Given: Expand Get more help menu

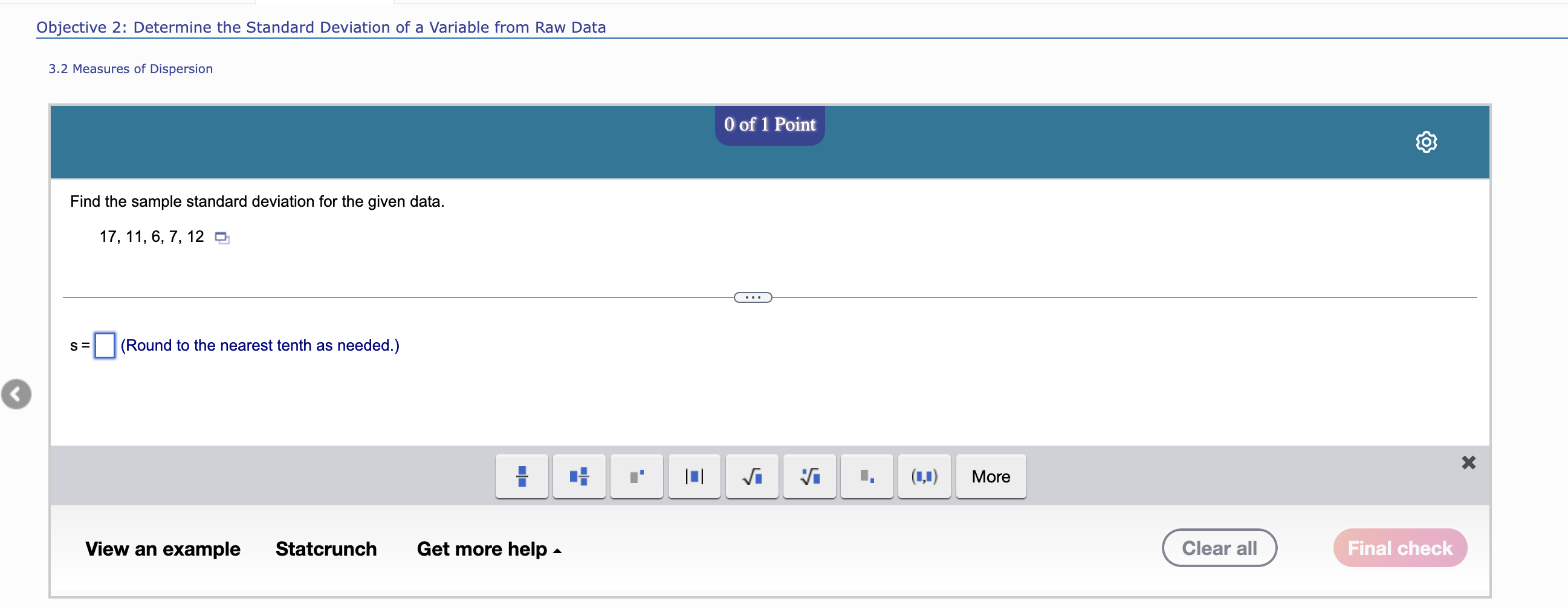Looking at the screenshot, I should [x=489, y=548].
